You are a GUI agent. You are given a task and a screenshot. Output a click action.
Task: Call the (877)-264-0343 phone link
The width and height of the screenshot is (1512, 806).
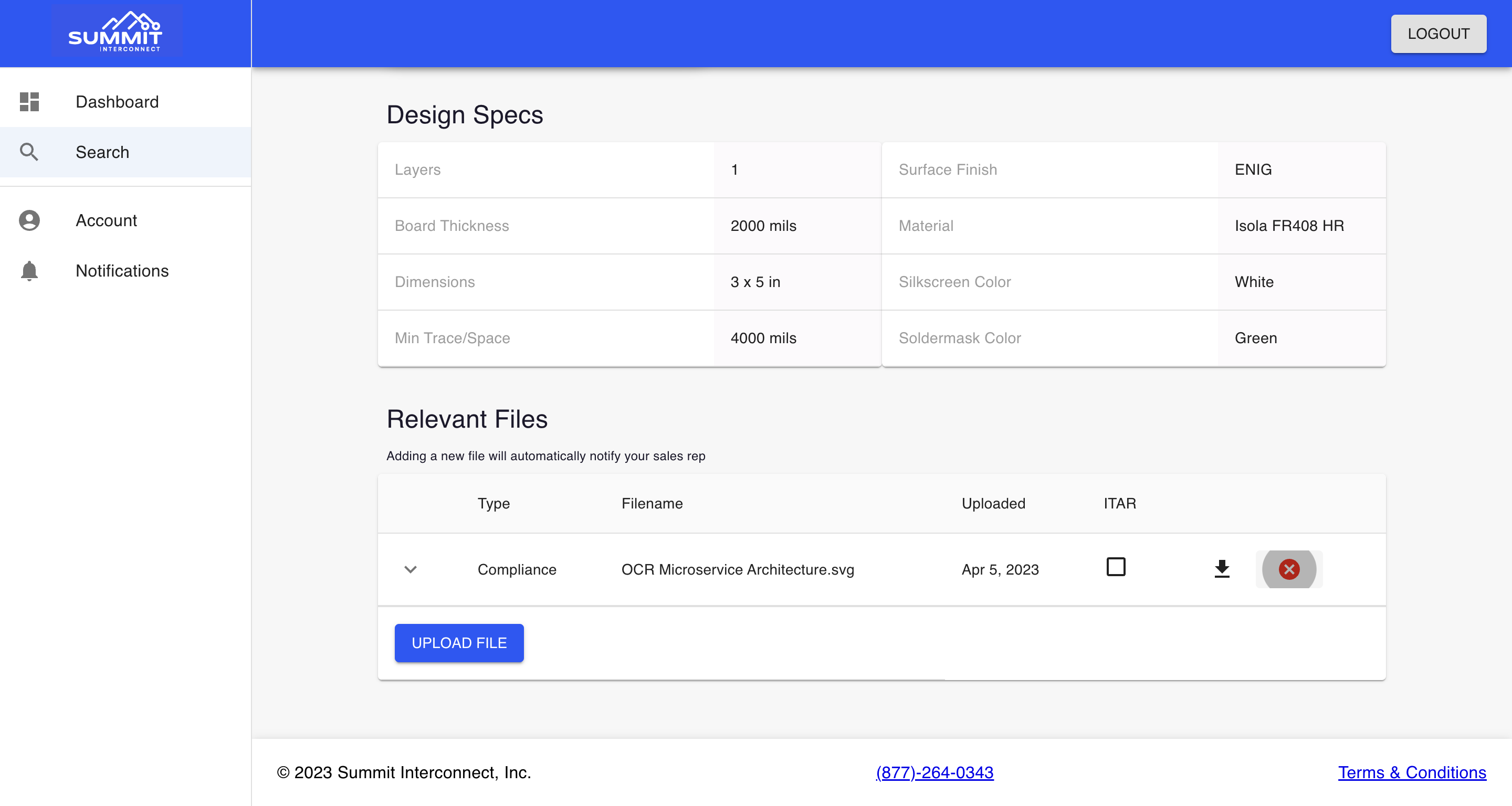[x=934, y=772]
